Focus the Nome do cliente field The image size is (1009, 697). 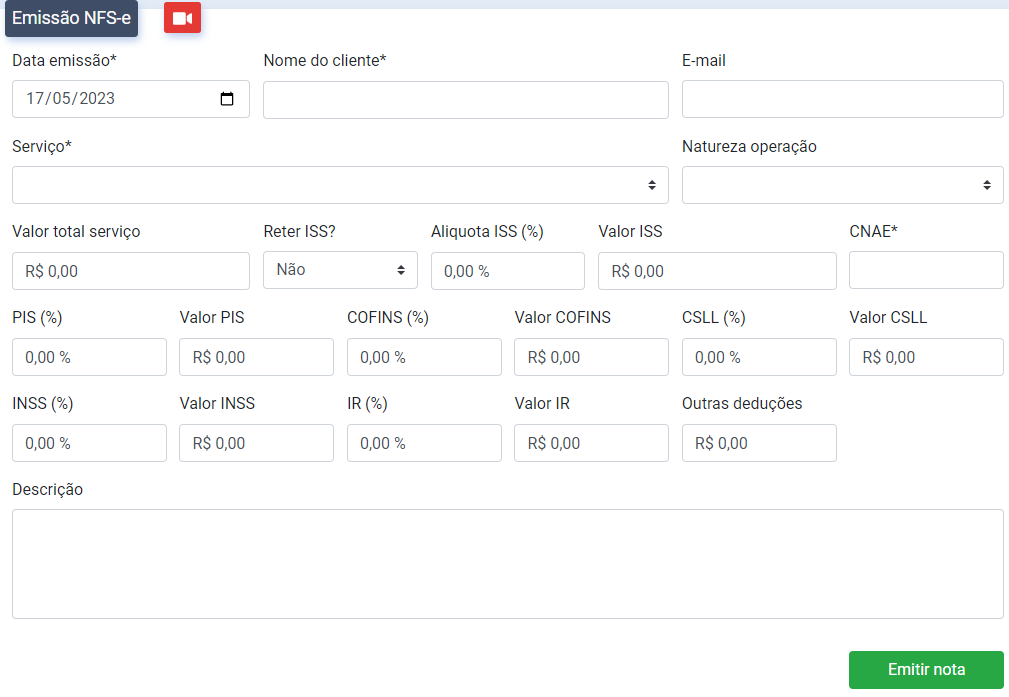[465, 100]
